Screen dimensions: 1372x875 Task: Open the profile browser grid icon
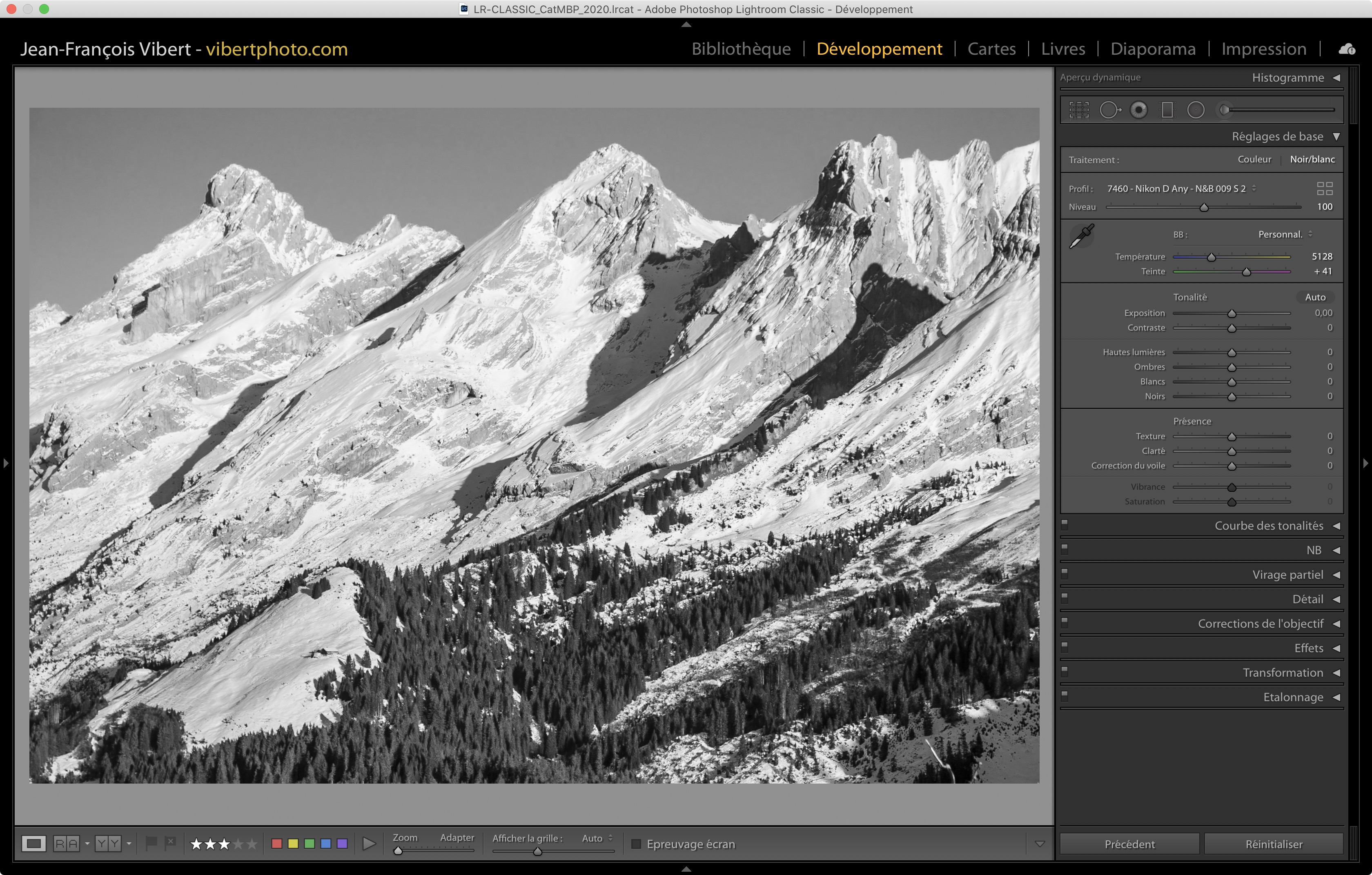pyautogui.click(x=1324, y=189)
